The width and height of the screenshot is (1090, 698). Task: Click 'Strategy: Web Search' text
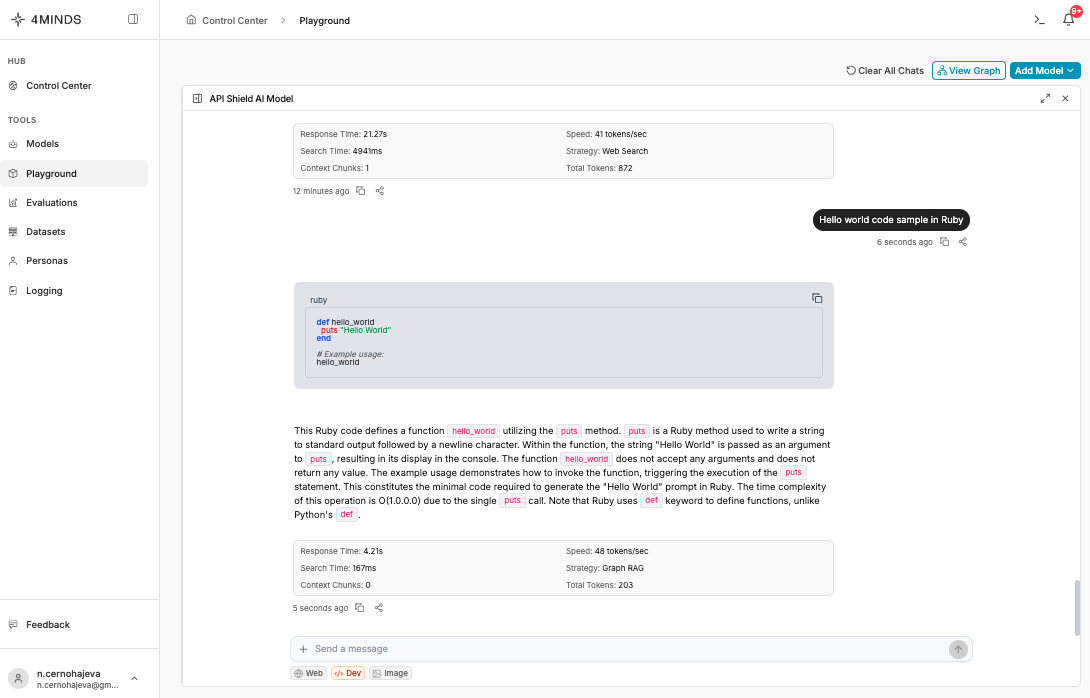point(607,151)
